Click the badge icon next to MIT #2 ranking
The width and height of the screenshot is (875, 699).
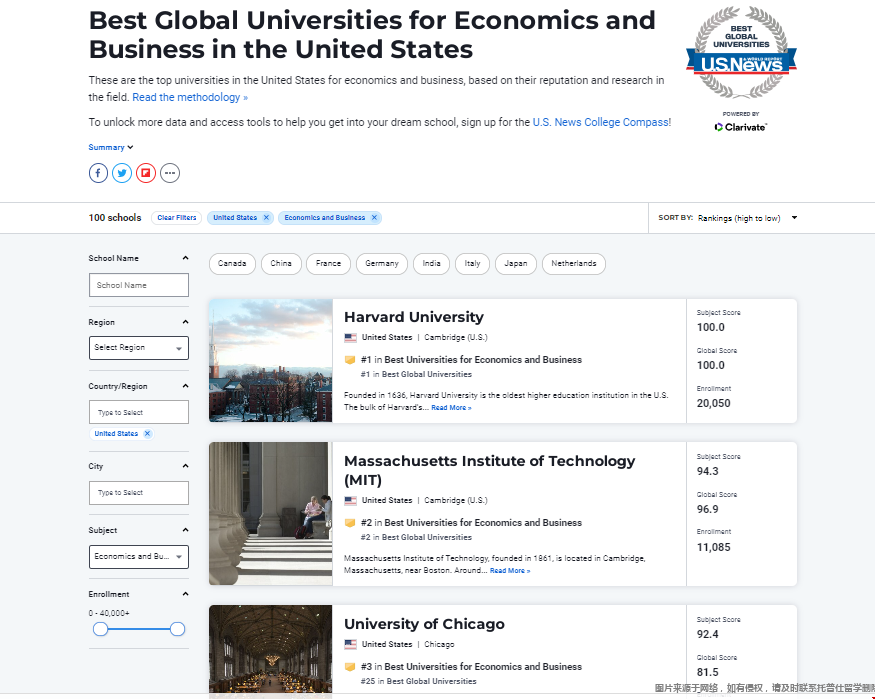pos(350,523)
